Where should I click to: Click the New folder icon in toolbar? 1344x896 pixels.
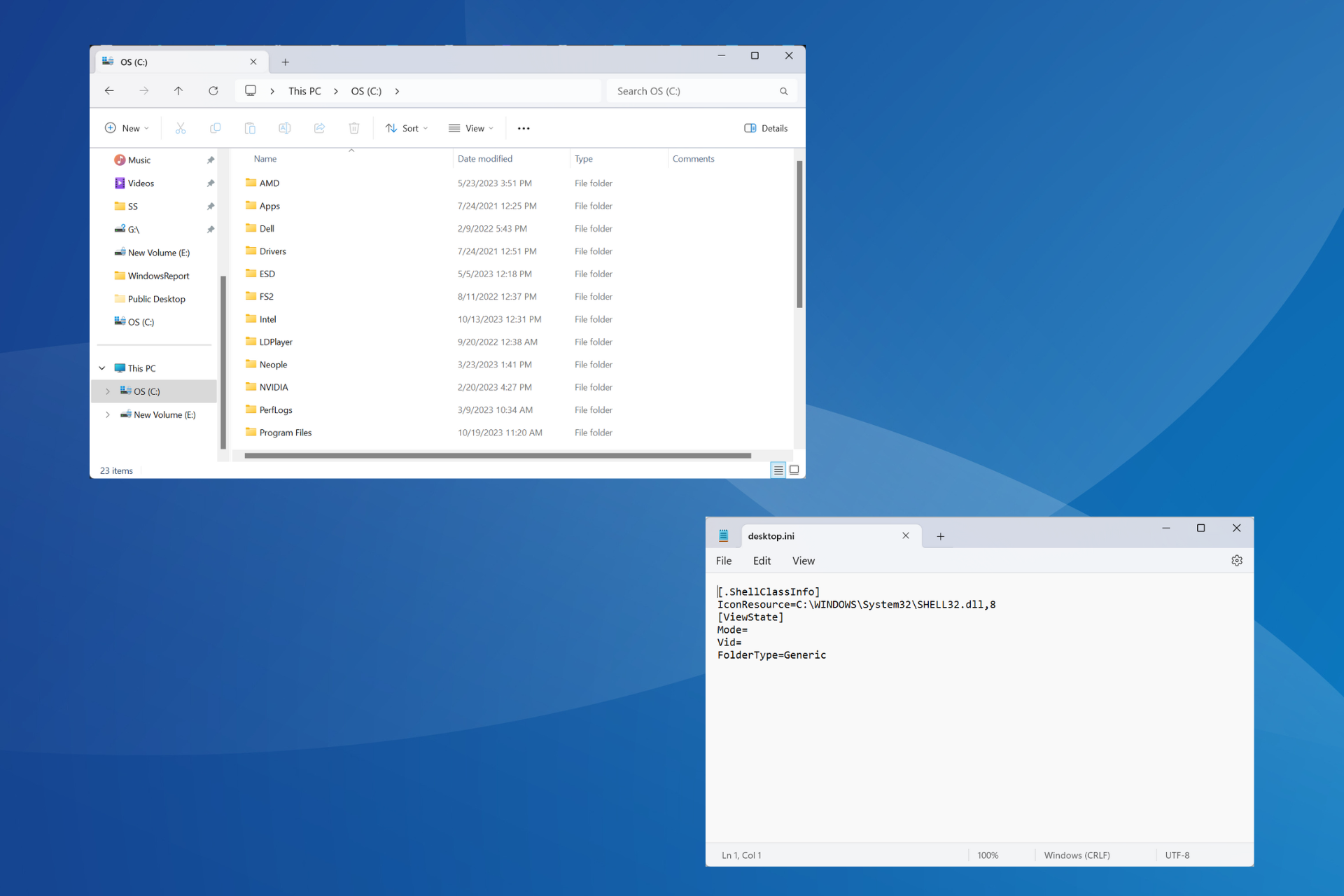[x=125, y=128]
